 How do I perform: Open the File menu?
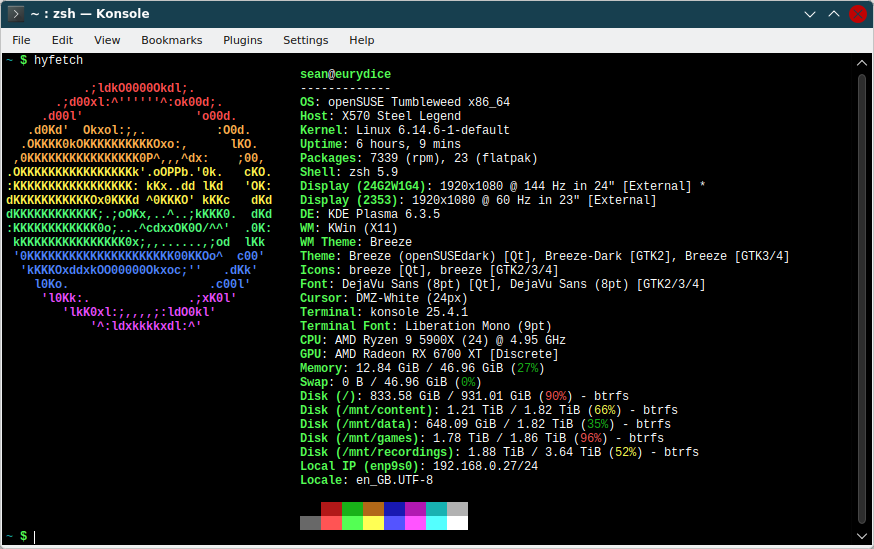[x=21, y=40]
